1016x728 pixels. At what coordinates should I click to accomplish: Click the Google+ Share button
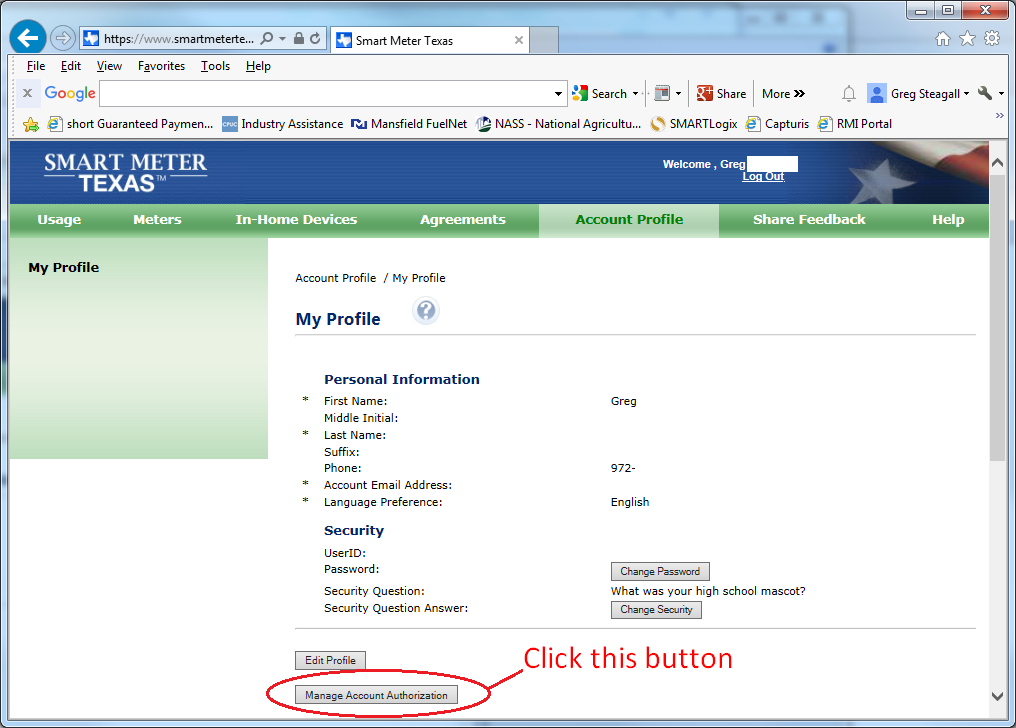coord(722,93)
